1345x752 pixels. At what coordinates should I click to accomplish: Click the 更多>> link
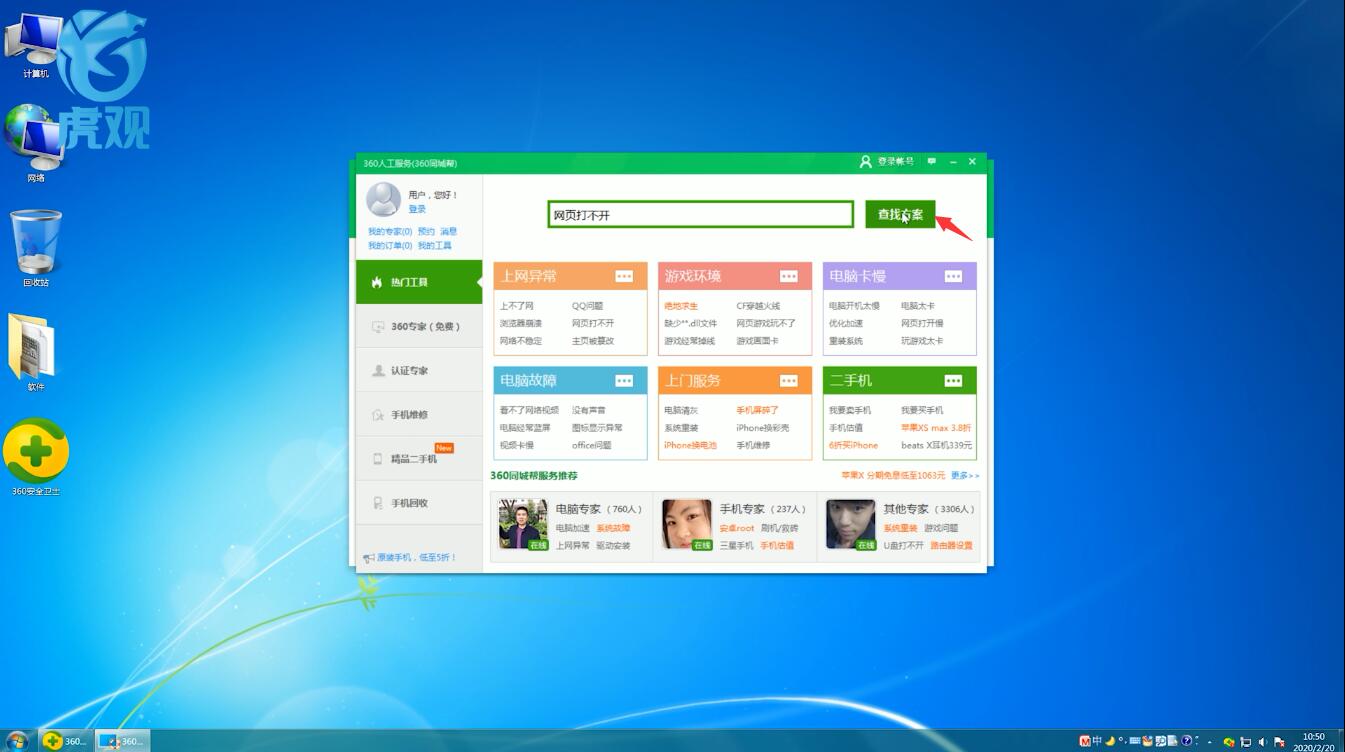(965, 475)
